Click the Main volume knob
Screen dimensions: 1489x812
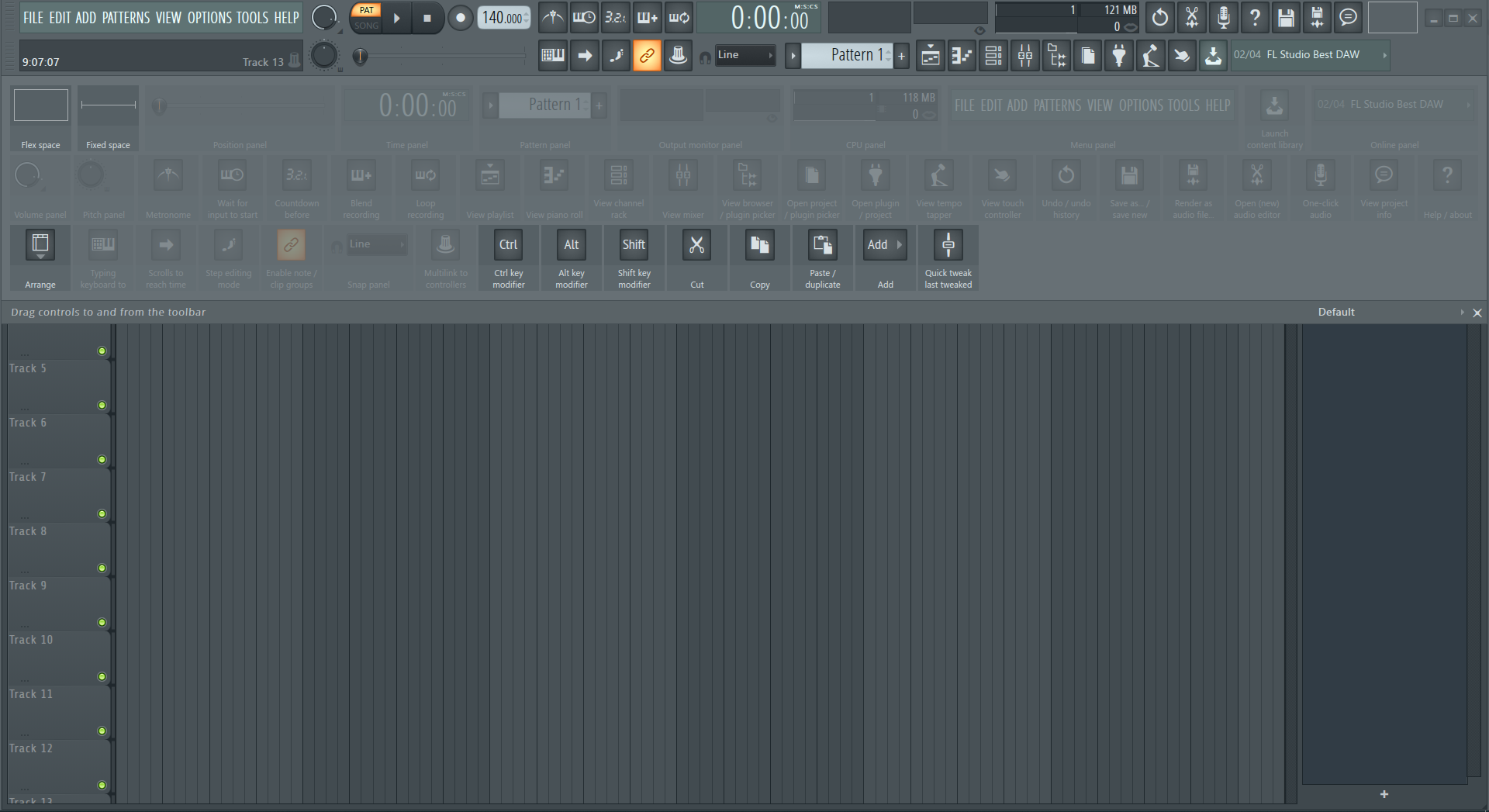click(324, 18)
